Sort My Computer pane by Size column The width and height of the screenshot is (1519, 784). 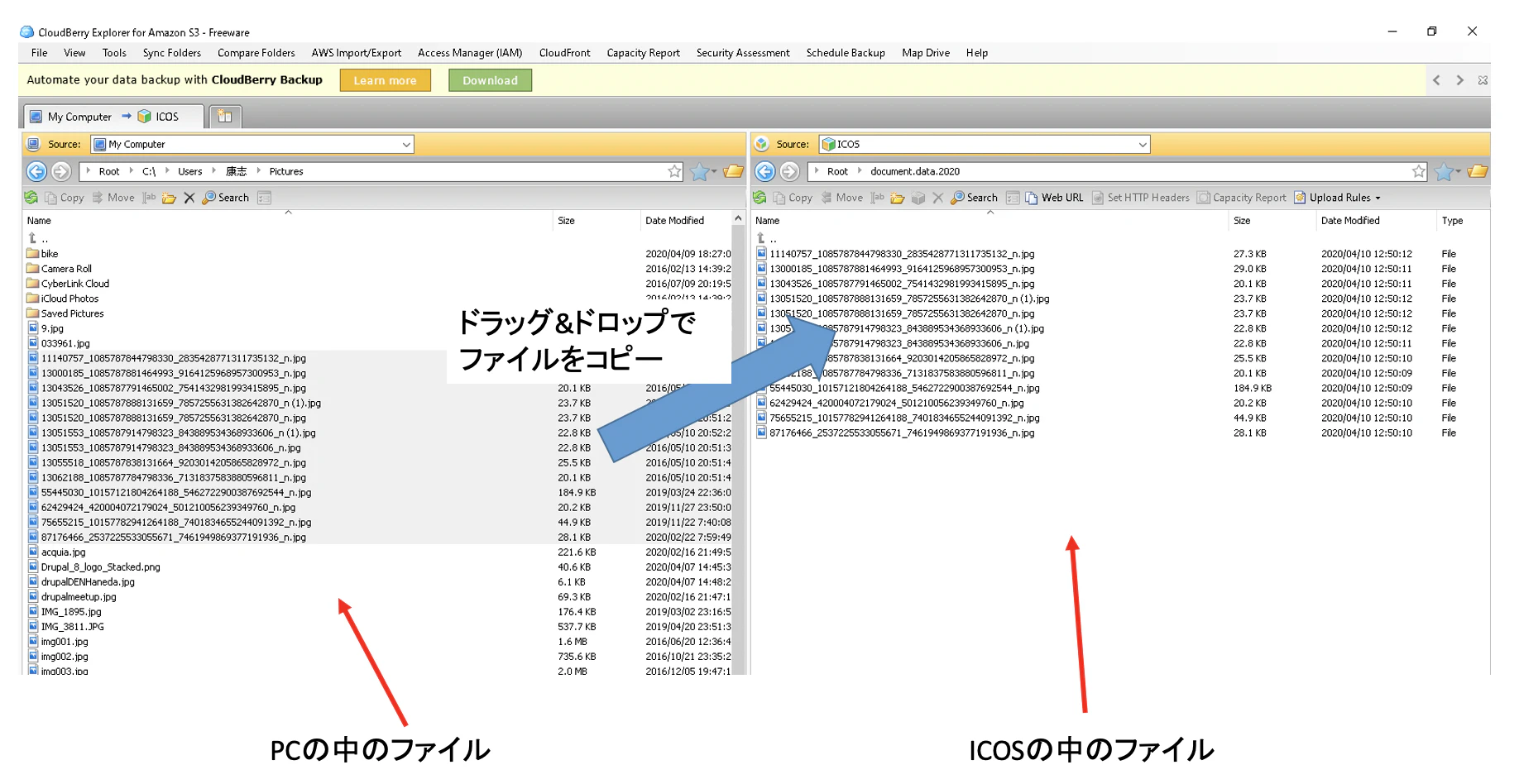point(566,221)
